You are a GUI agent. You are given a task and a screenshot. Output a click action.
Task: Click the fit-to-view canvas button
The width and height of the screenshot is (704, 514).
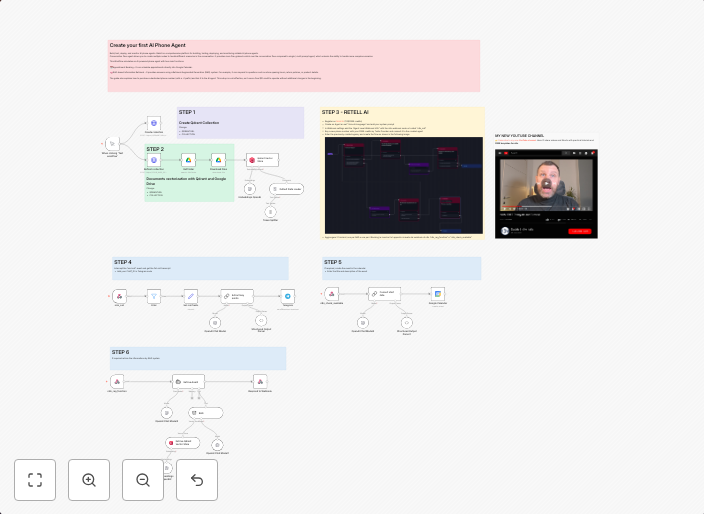pyautogui.click(x=35, y=480)
